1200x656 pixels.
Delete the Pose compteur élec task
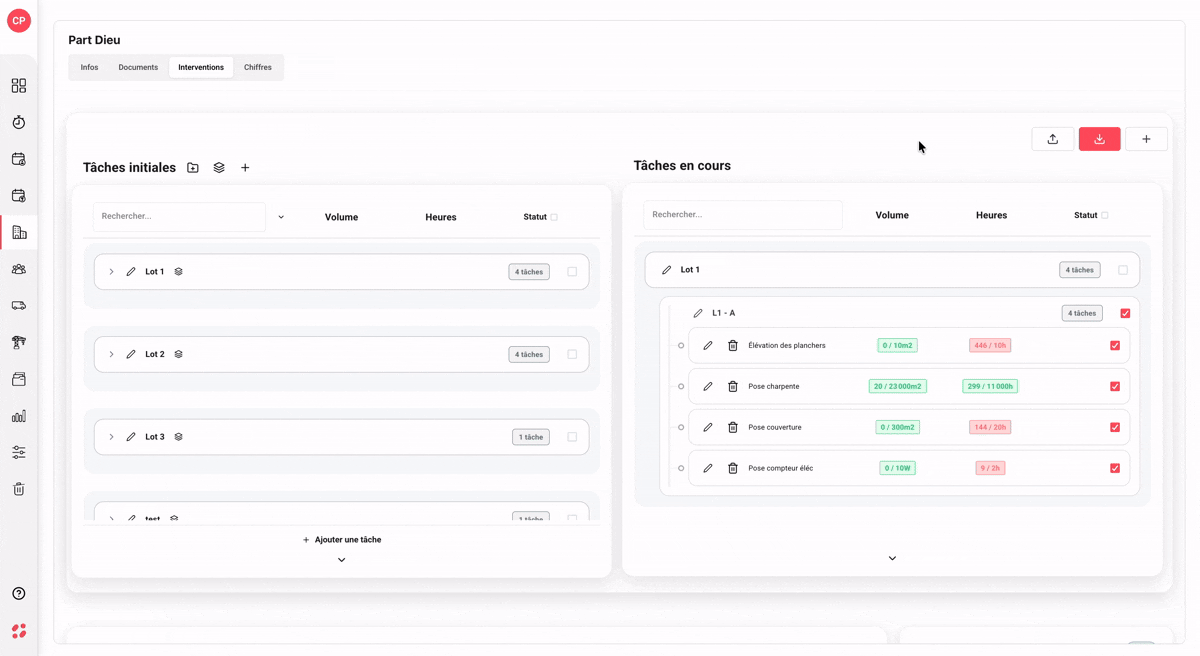click(x=733, y=468)
